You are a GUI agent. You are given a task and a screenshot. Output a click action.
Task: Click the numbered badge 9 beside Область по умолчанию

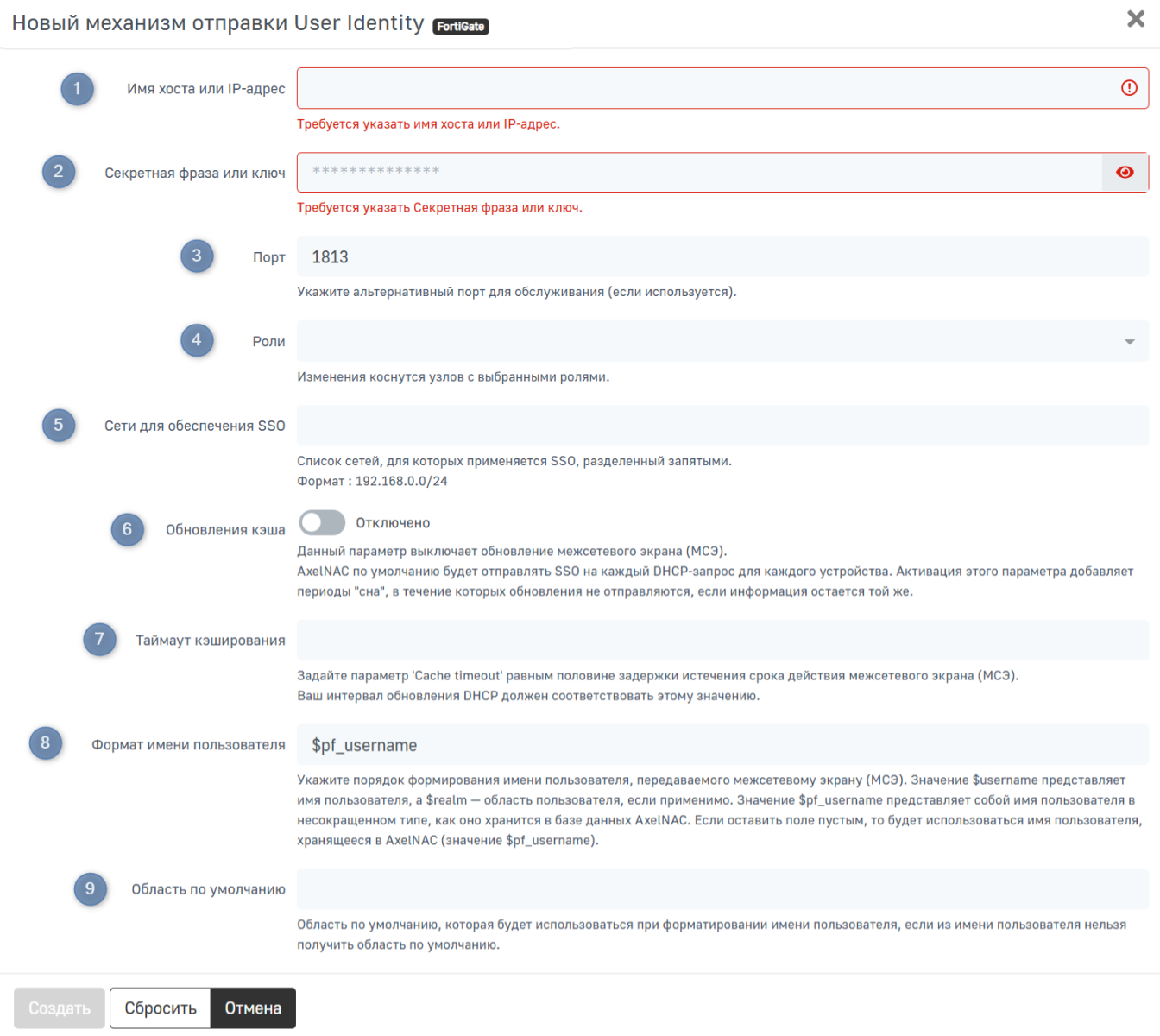point(90,888)
